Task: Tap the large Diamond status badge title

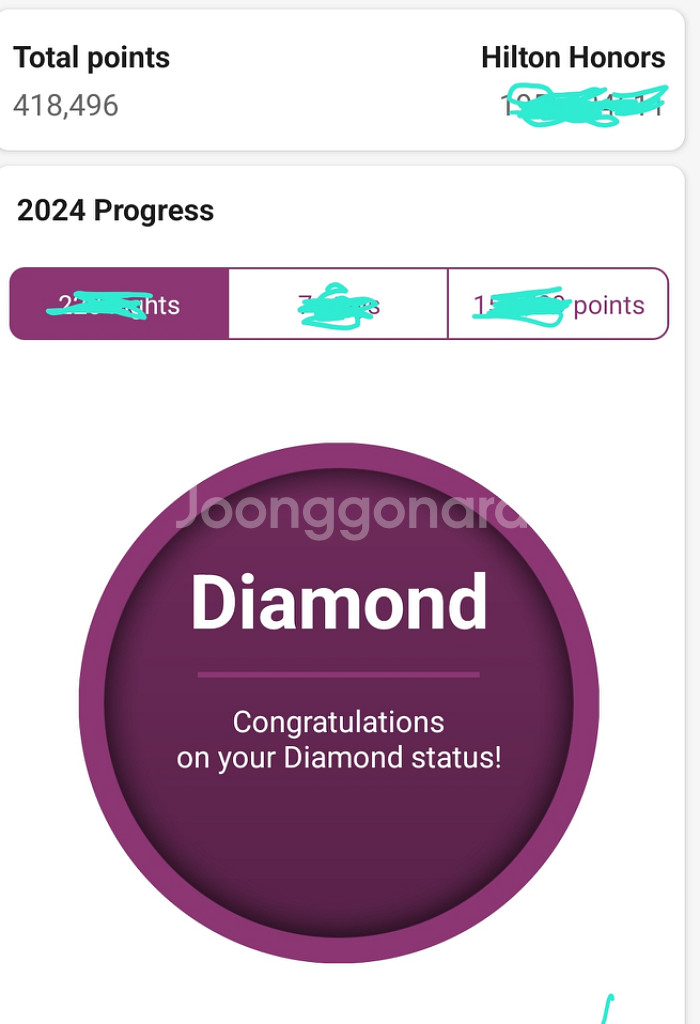Action: [x=339, y=601]
